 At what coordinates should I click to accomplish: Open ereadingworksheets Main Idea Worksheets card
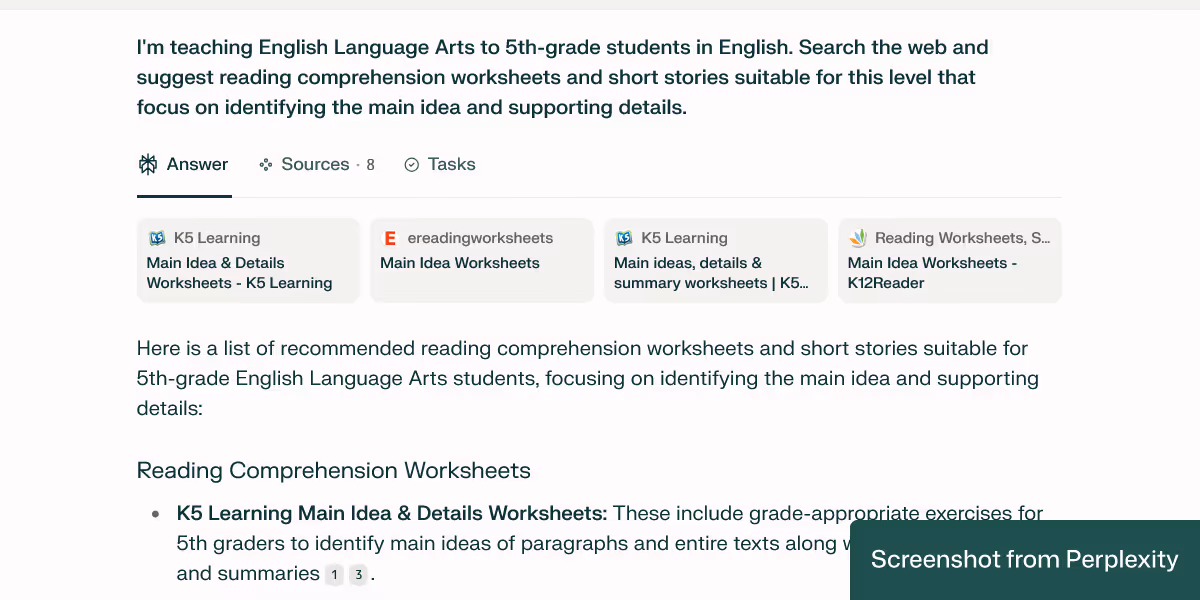(x=482, y=260)
